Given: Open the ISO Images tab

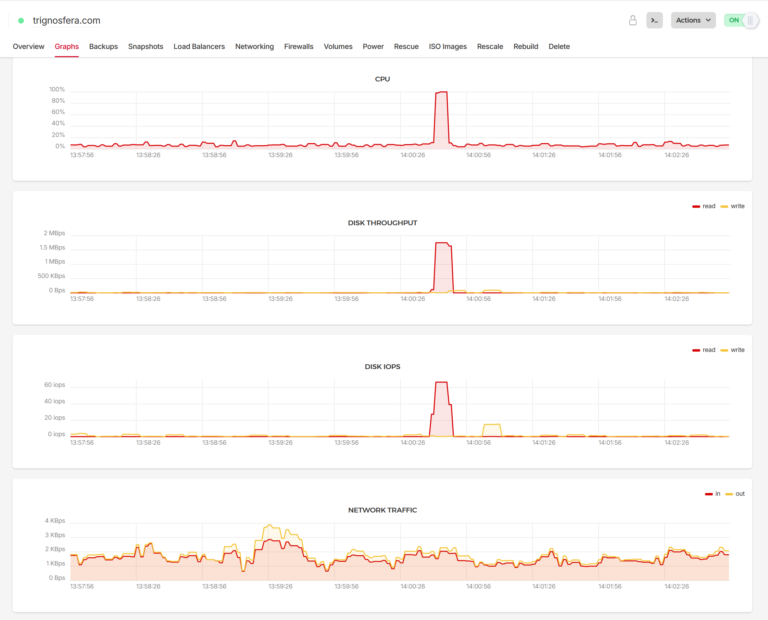Looking at the screenshot, I should (x=448, y=46).
